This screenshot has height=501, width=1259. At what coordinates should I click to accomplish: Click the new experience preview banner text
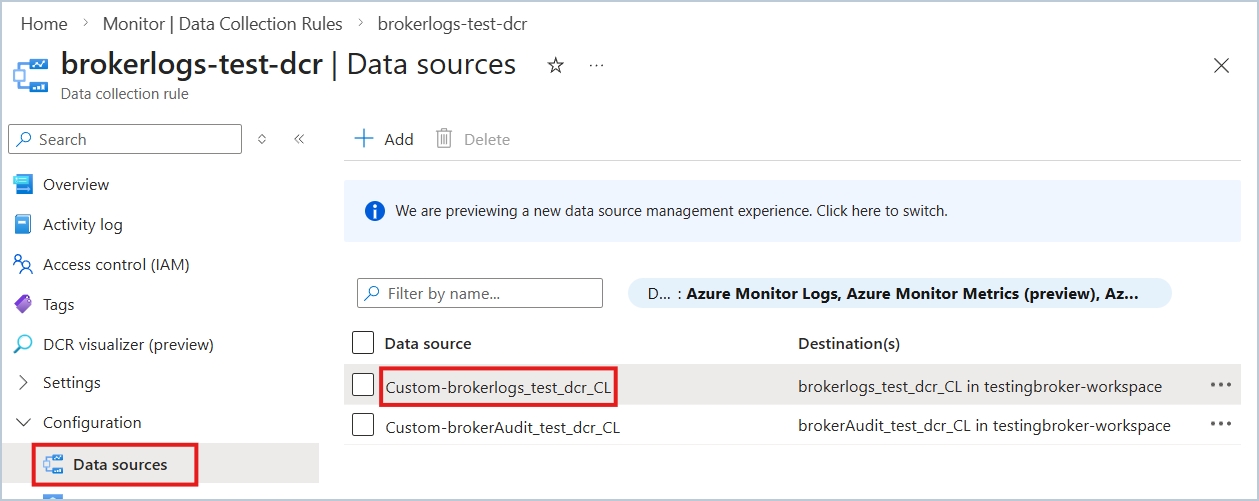click(x=671, y=211)
